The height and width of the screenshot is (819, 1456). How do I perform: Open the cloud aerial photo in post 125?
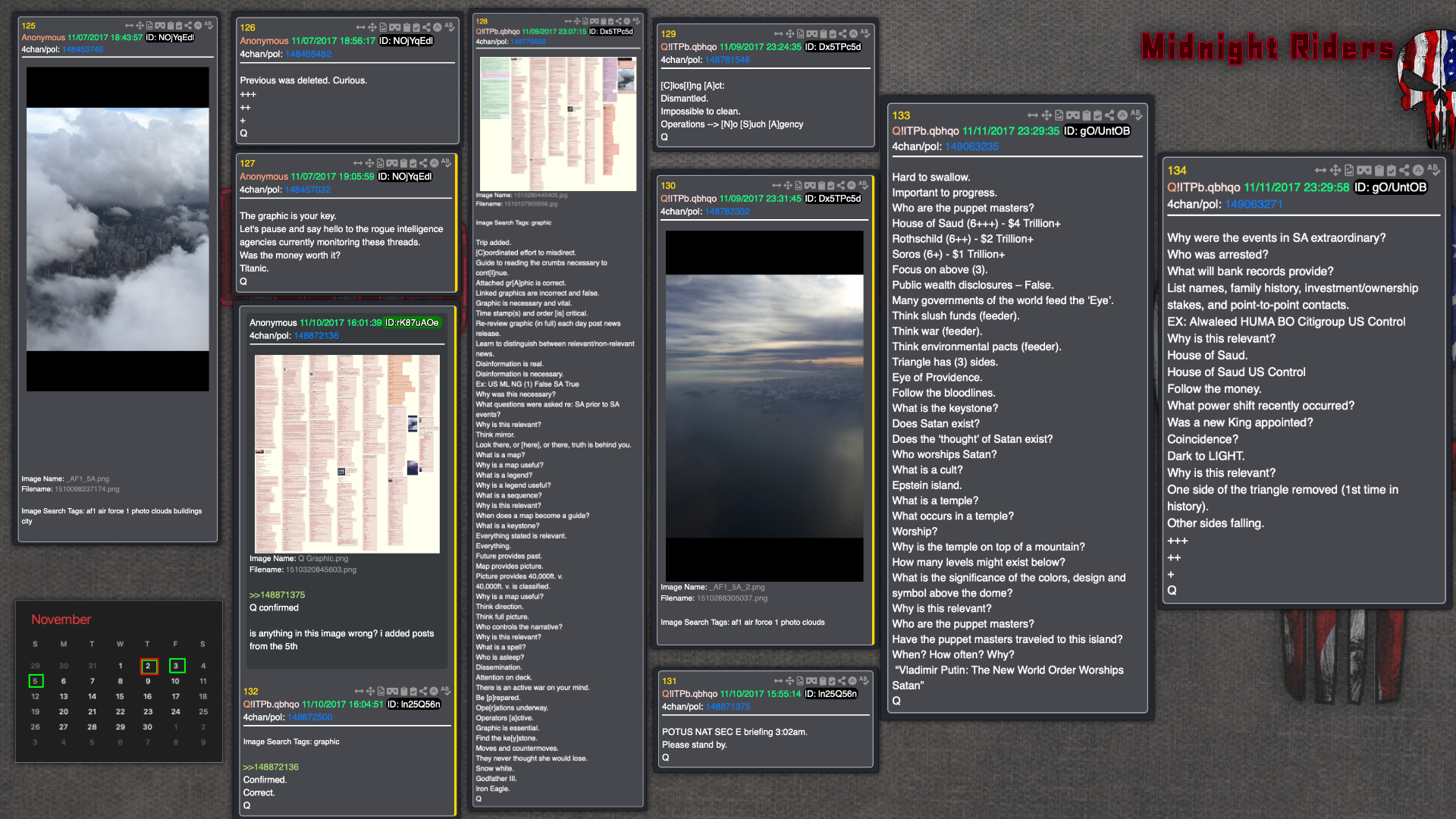[x=118, y=229]
